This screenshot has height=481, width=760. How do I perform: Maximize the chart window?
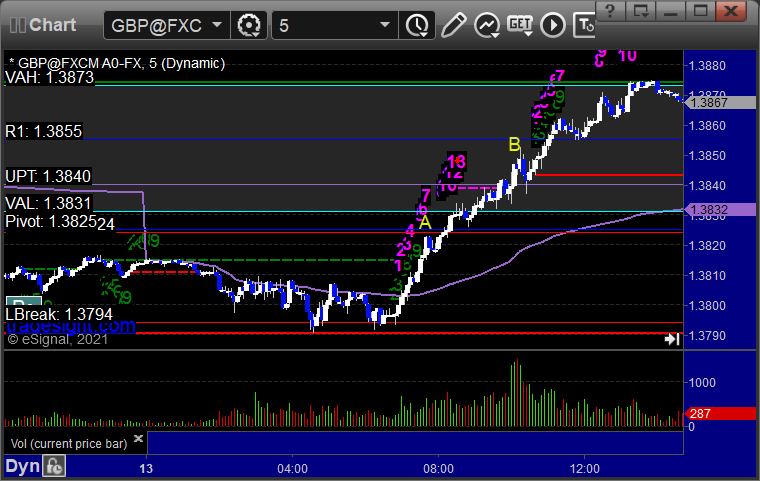700,10
